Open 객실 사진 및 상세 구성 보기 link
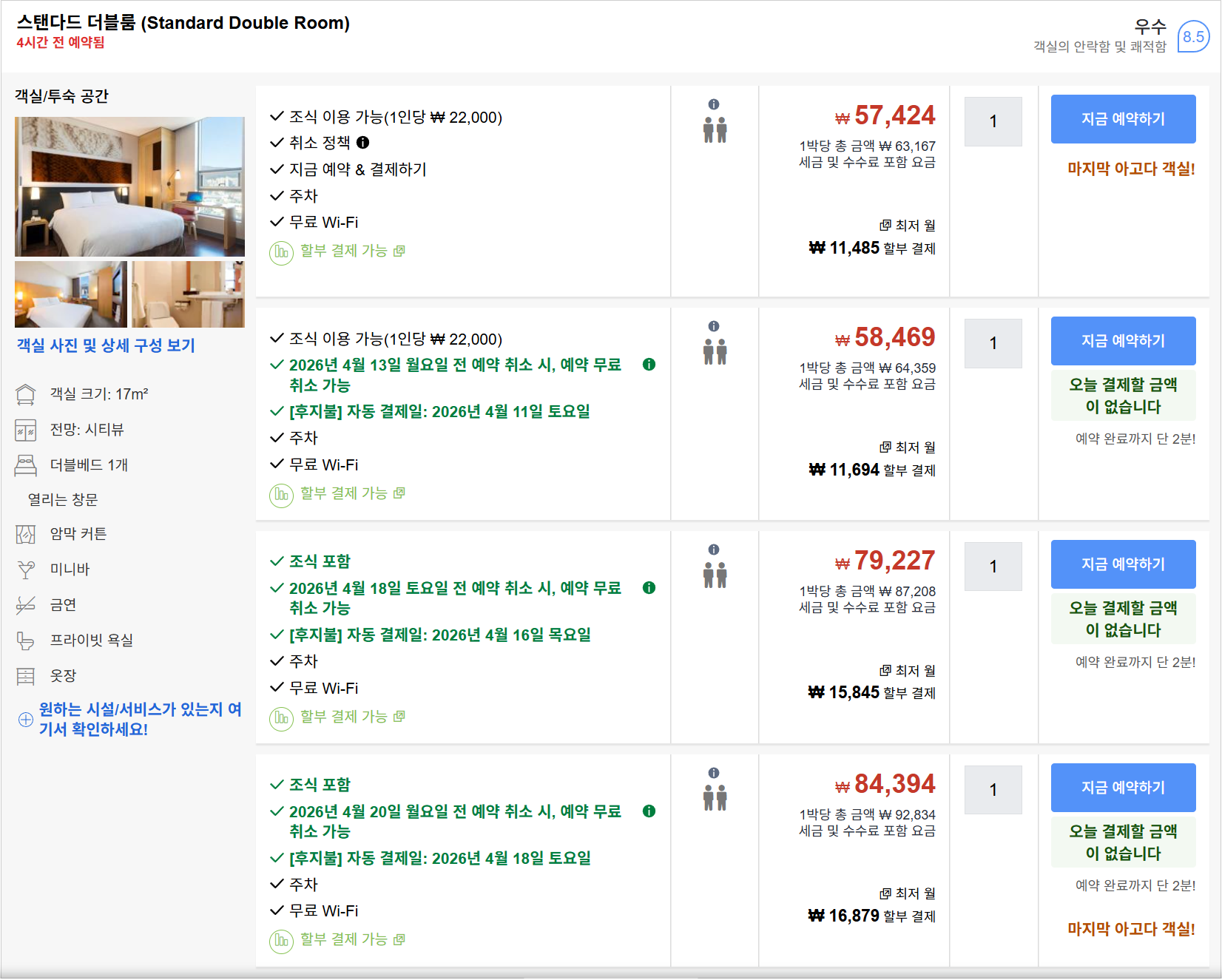The image size is (1222, 980). coord(106,345)
